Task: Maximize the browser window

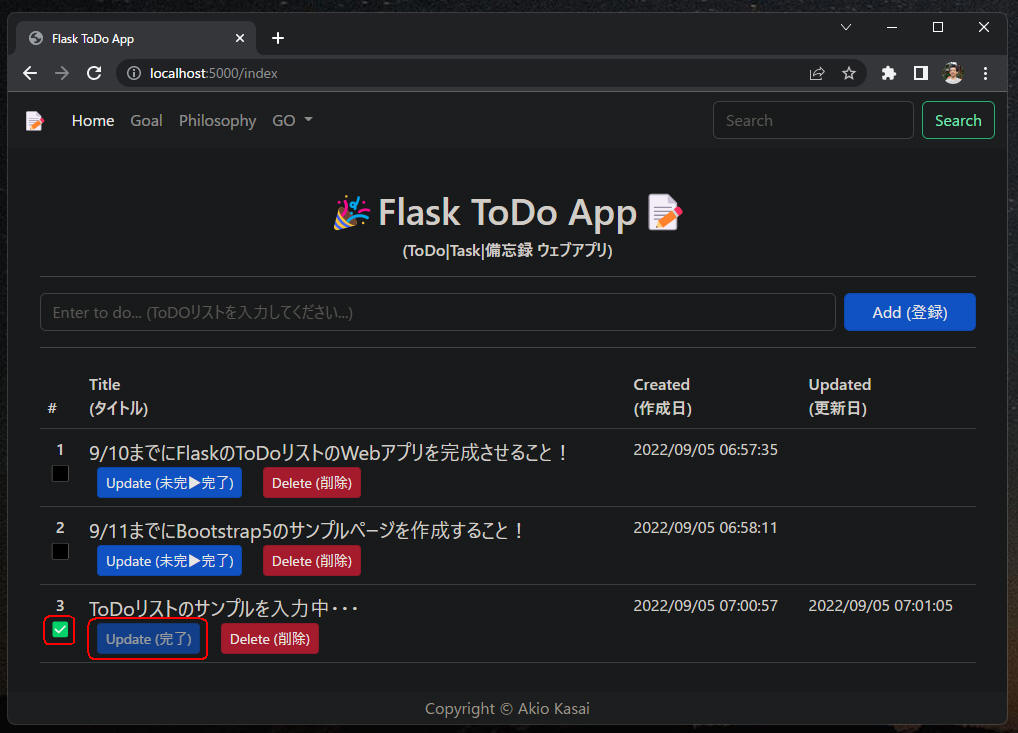Action: click(937, 27)
